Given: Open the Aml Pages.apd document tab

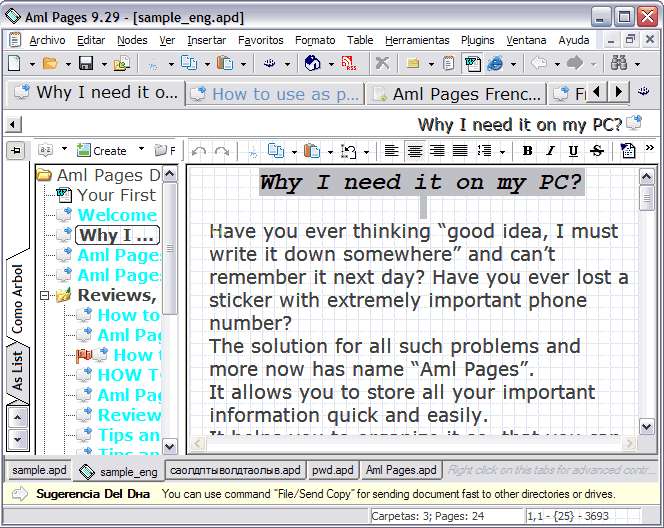Looking at the screenshot, I should (401, 470).
